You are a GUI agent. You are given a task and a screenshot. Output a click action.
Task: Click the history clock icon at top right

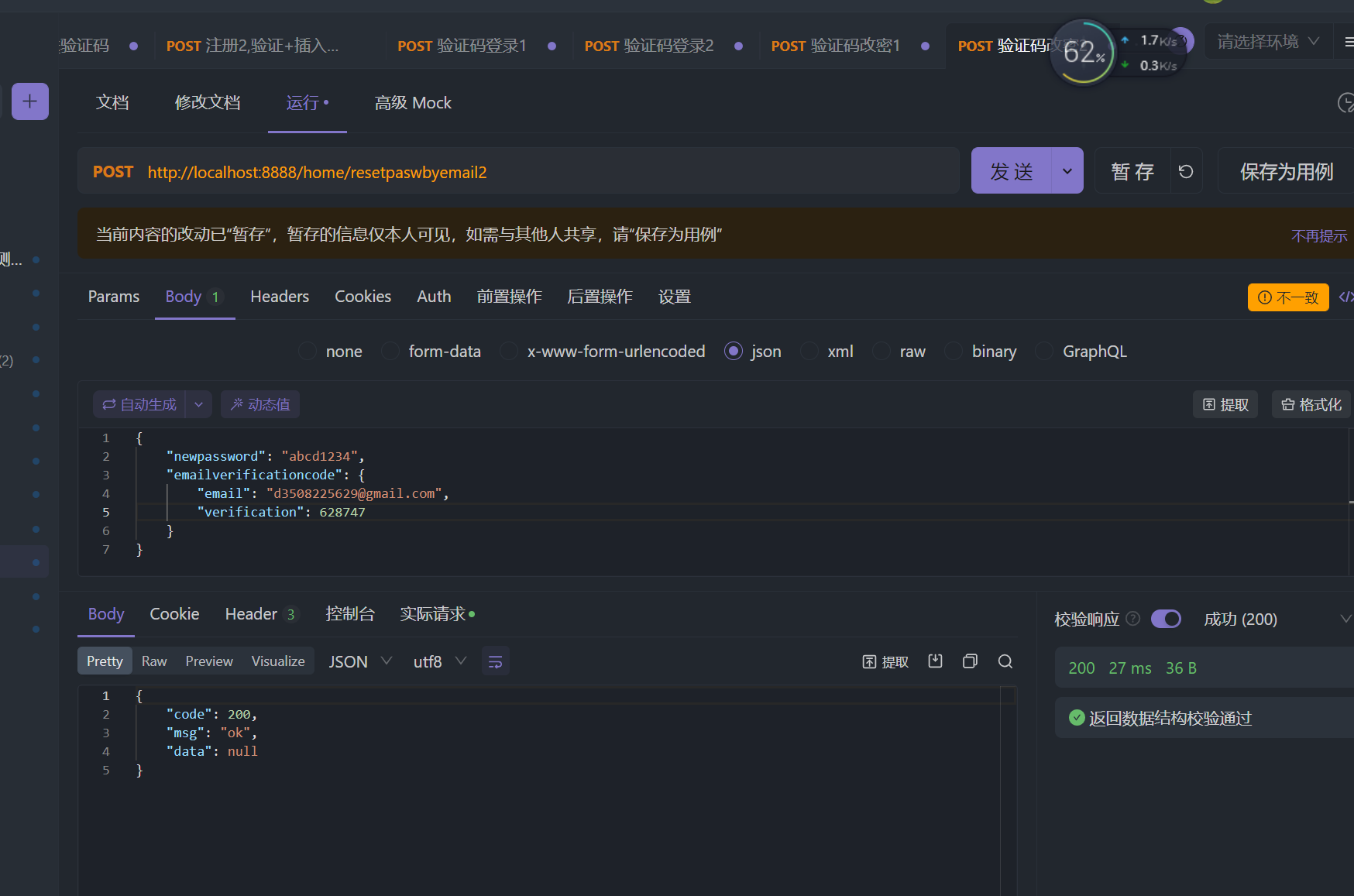[x=1346, y=102]
